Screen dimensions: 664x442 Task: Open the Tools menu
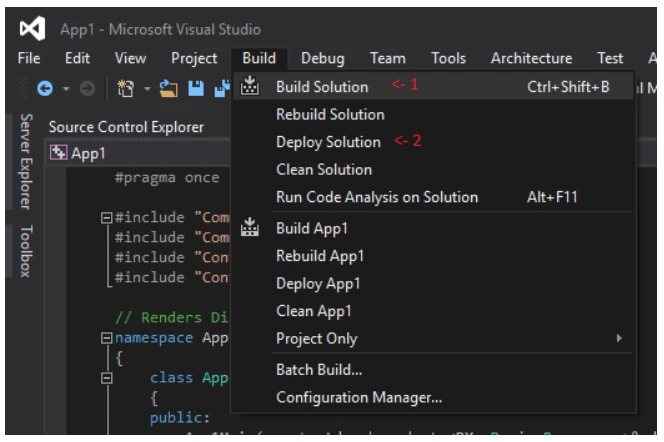click(448, 58)
